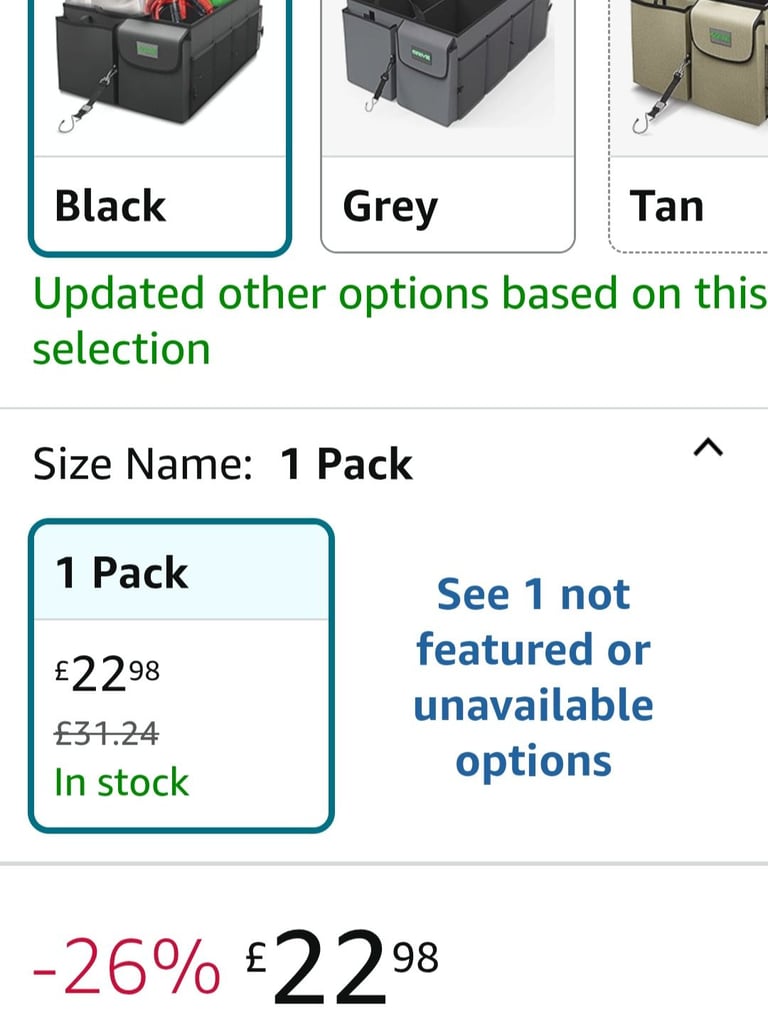Click the Tan label text
This screenshot has width=768, height=1024.
click(x=666, y=206)
